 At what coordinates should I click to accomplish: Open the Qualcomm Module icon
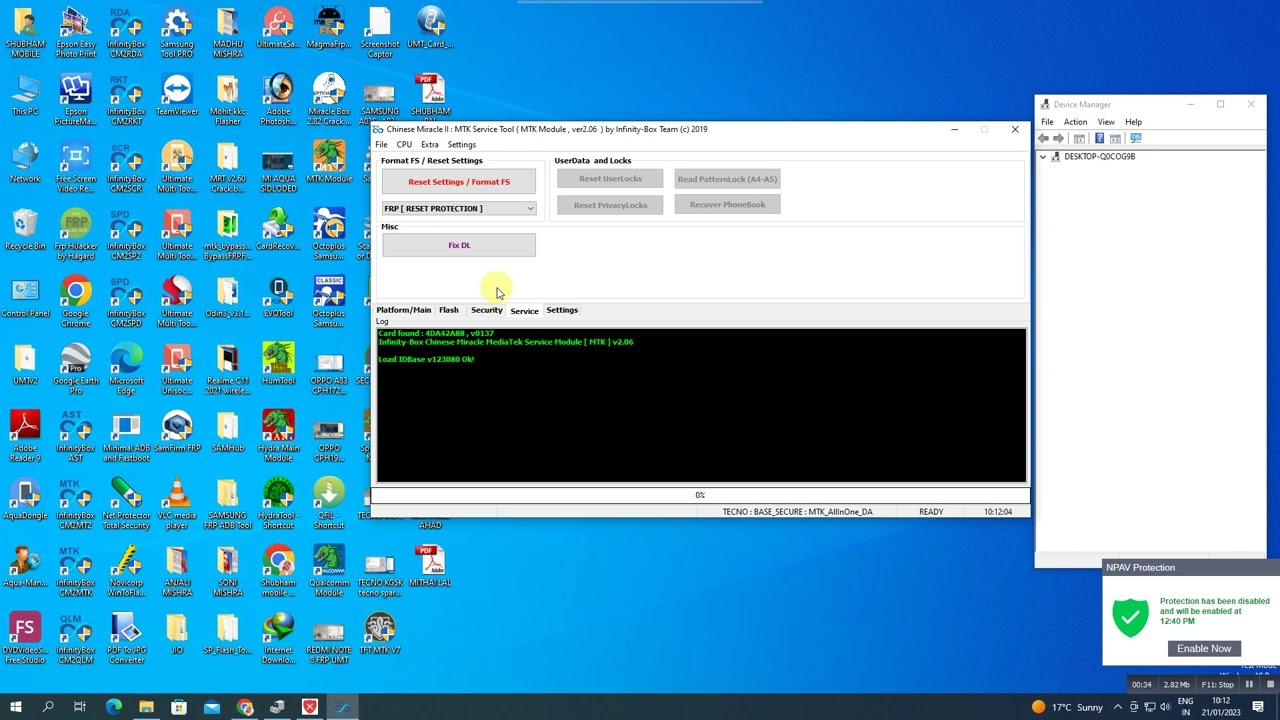pyautogui.click(x=328, y=571)
